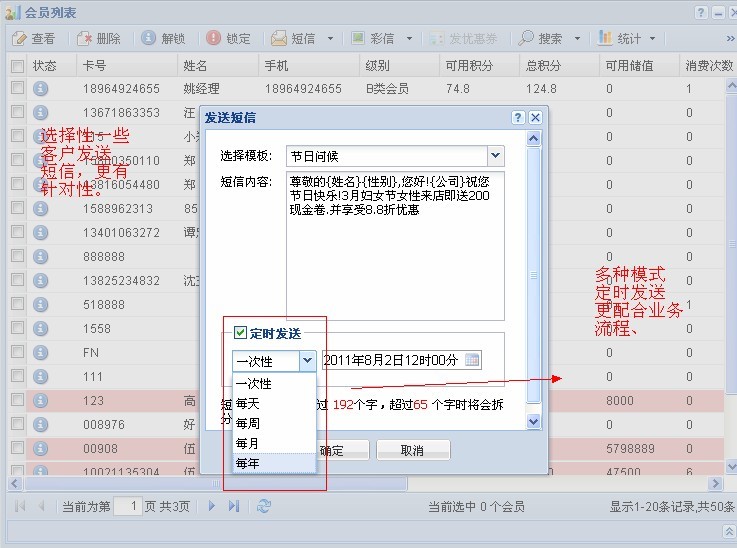Go to the next page of members
737x548 pixels.
(212, 506)
